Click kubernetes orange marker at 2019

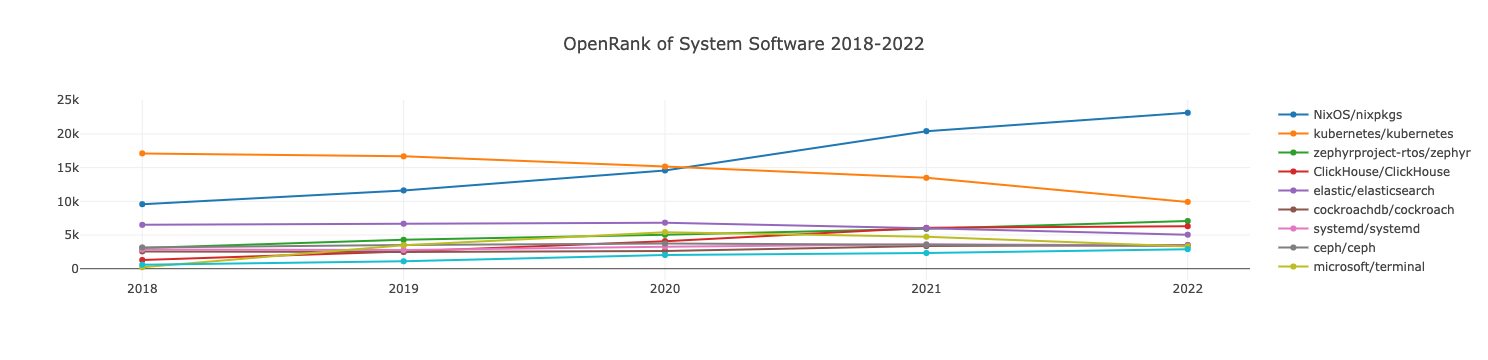403,156
